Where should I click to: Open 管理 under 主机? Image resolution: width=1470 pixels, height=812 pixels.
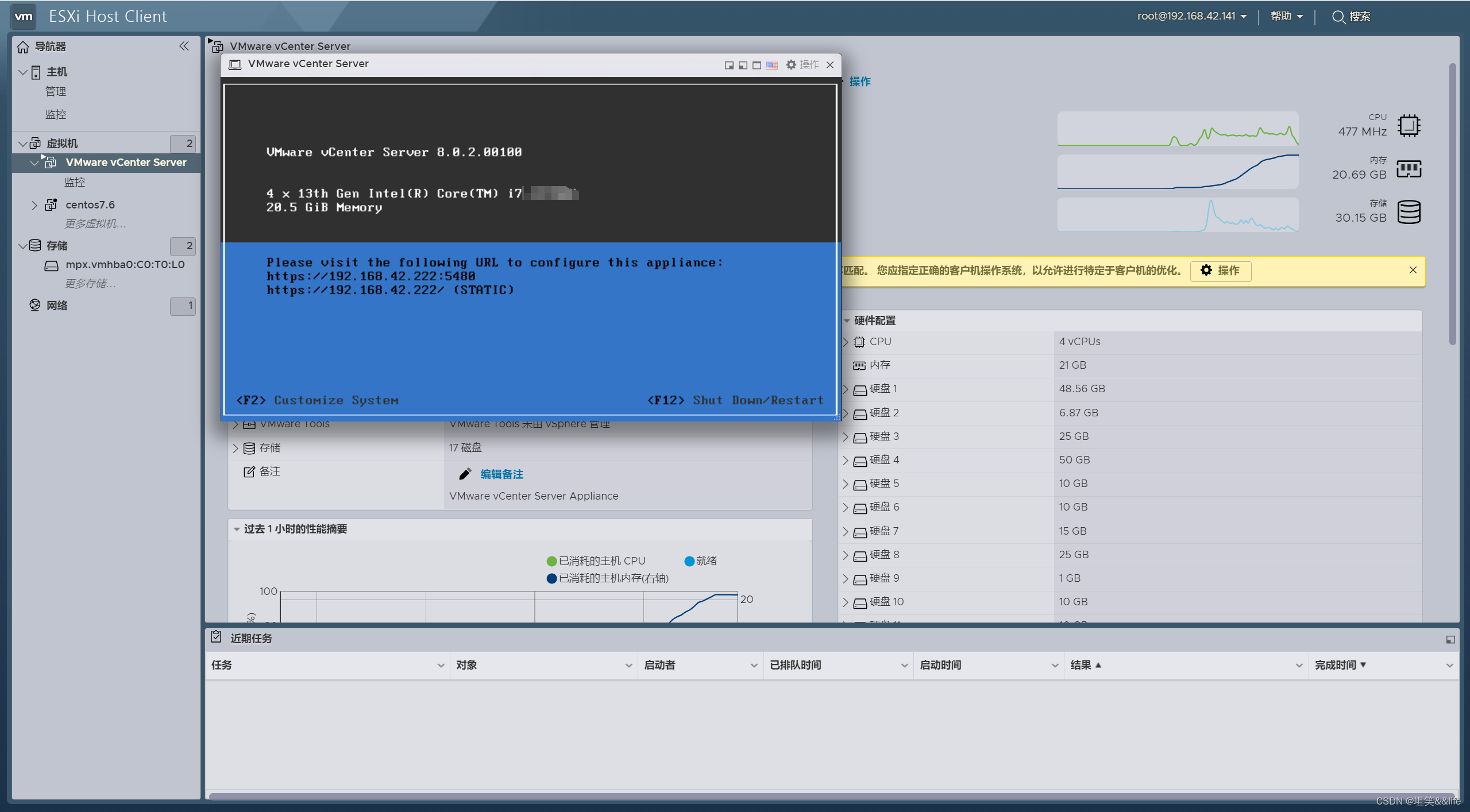pos(55,92)
